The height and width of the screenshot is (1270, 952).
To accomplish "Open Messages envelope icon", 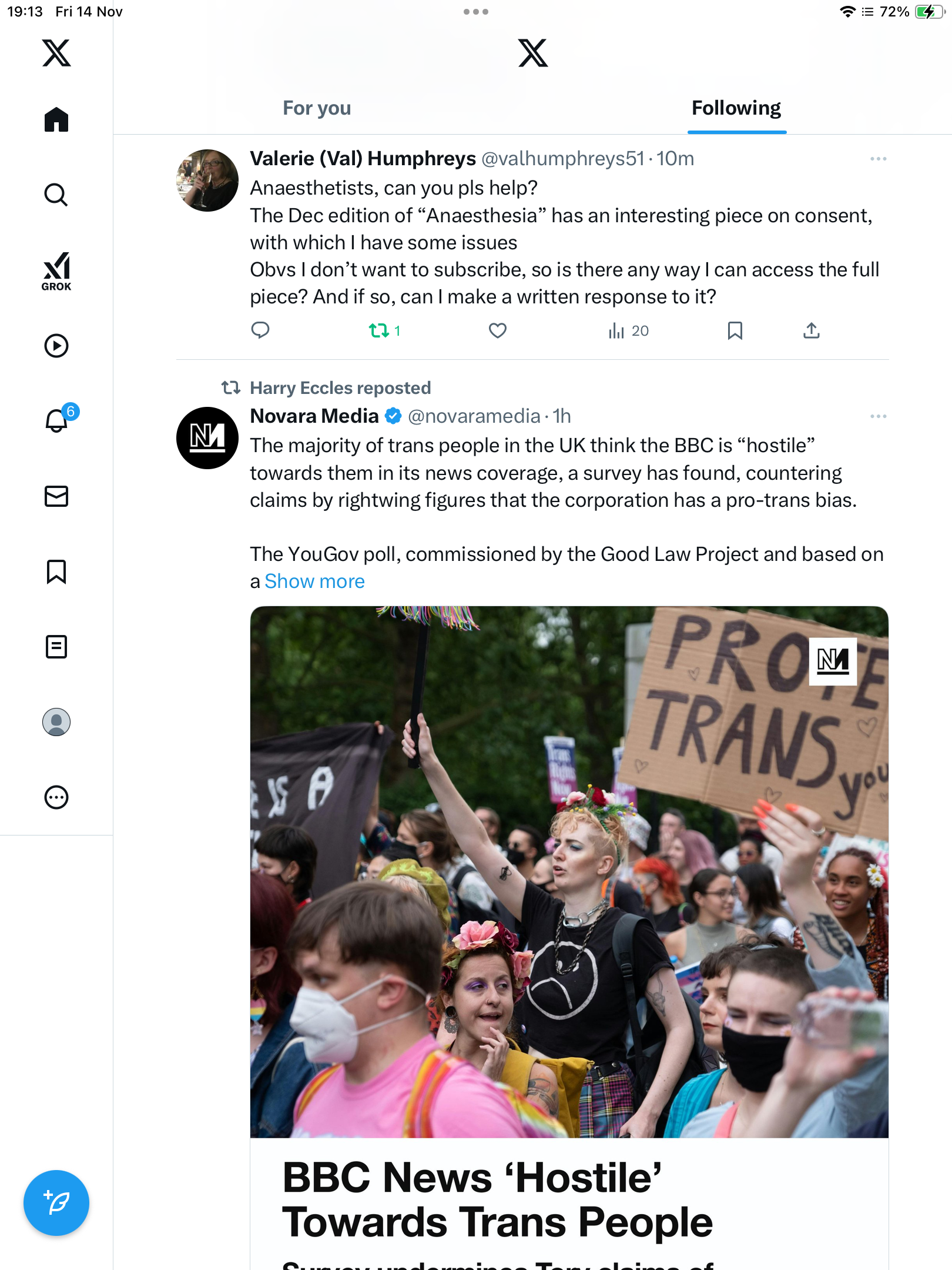I will coord(56,496).
